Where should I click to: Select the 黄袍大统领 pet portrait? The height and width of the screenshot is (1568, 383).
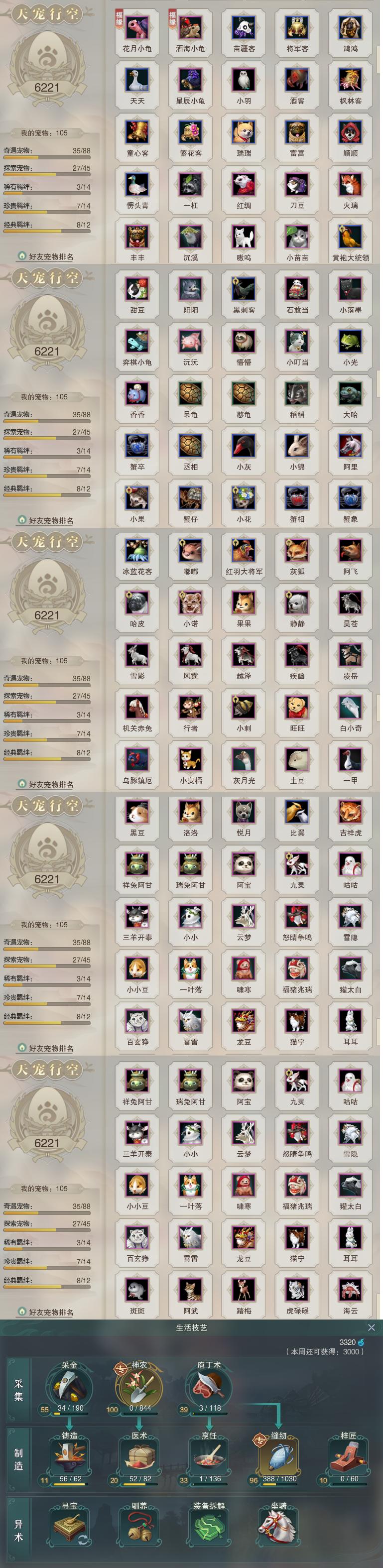pos(350,241)
